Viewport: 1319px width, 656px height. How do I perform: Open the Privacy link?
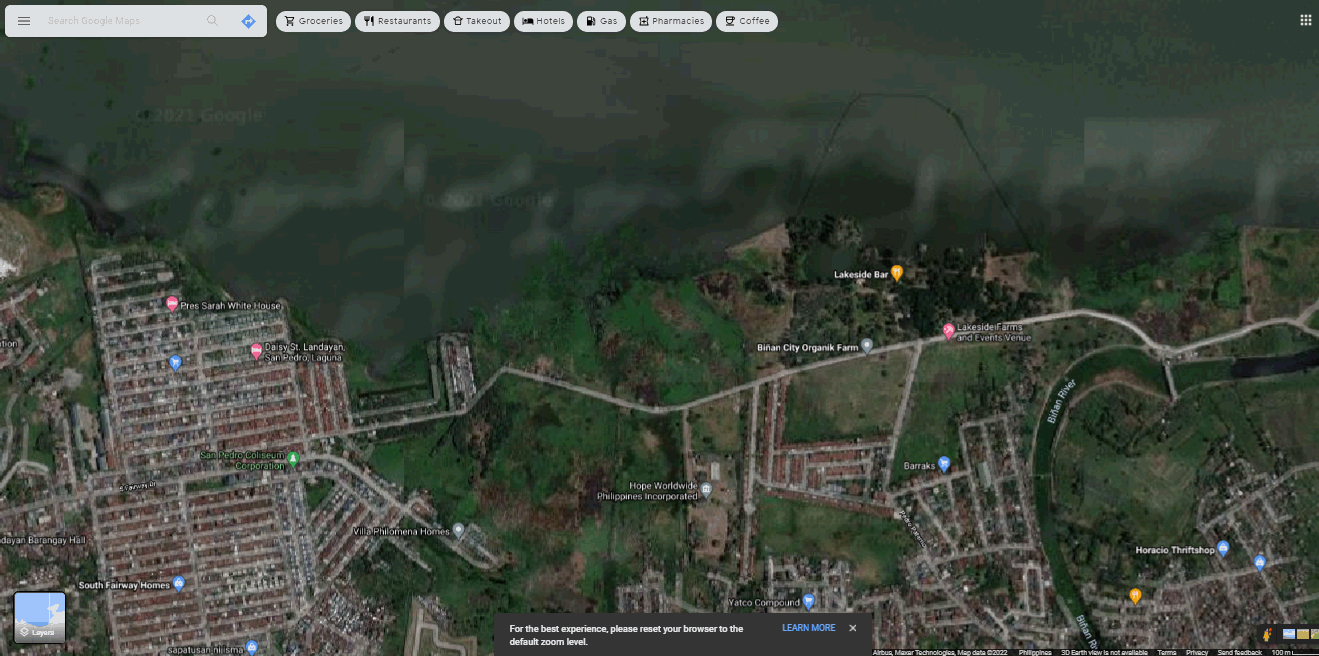click(x=1197, y=652)
